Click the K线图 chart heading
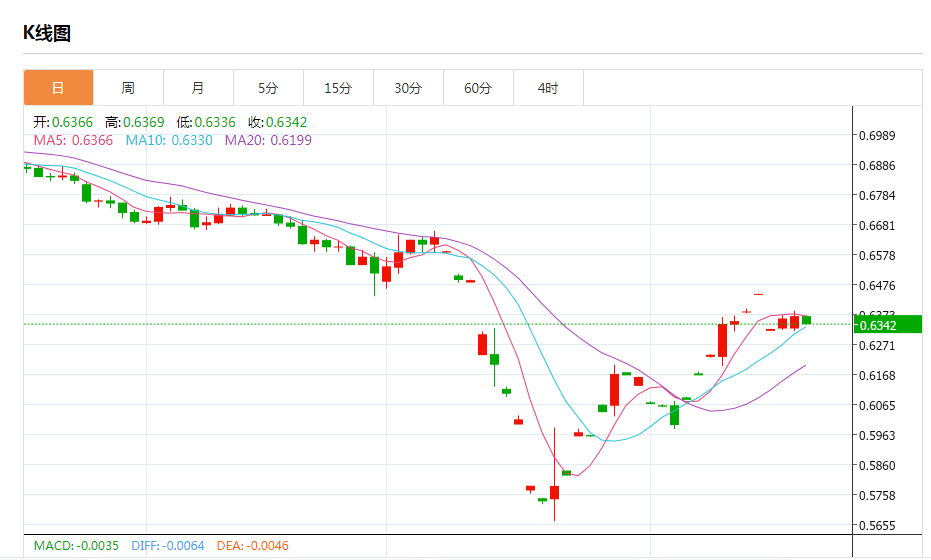The width and height of the screenshot is (931, 560). tap(47, 33)
